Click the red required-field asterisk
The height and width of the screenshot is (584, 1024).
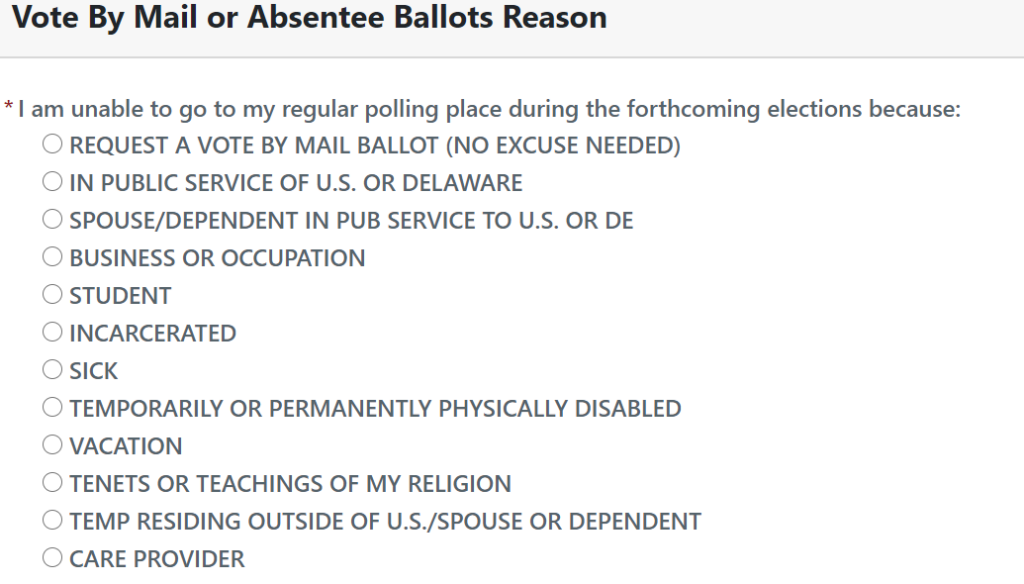9,107
